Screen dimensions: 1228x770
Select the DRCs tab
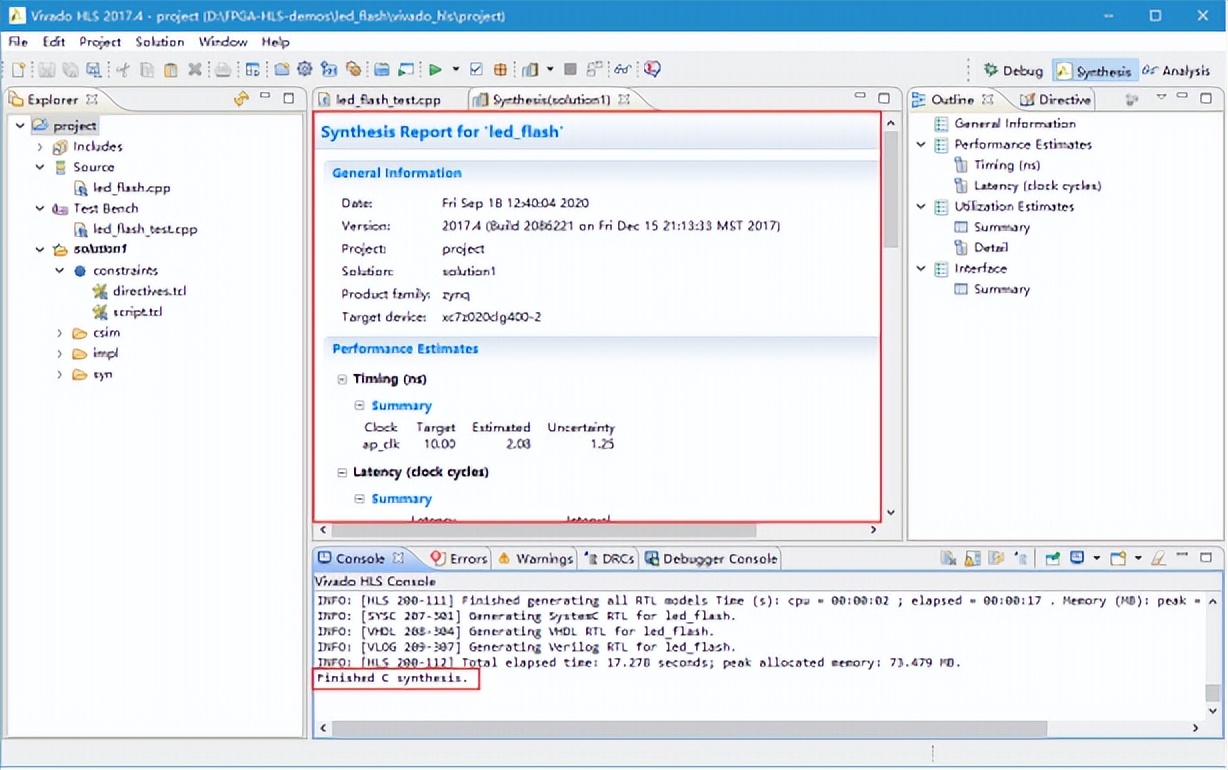pos(609,559)
